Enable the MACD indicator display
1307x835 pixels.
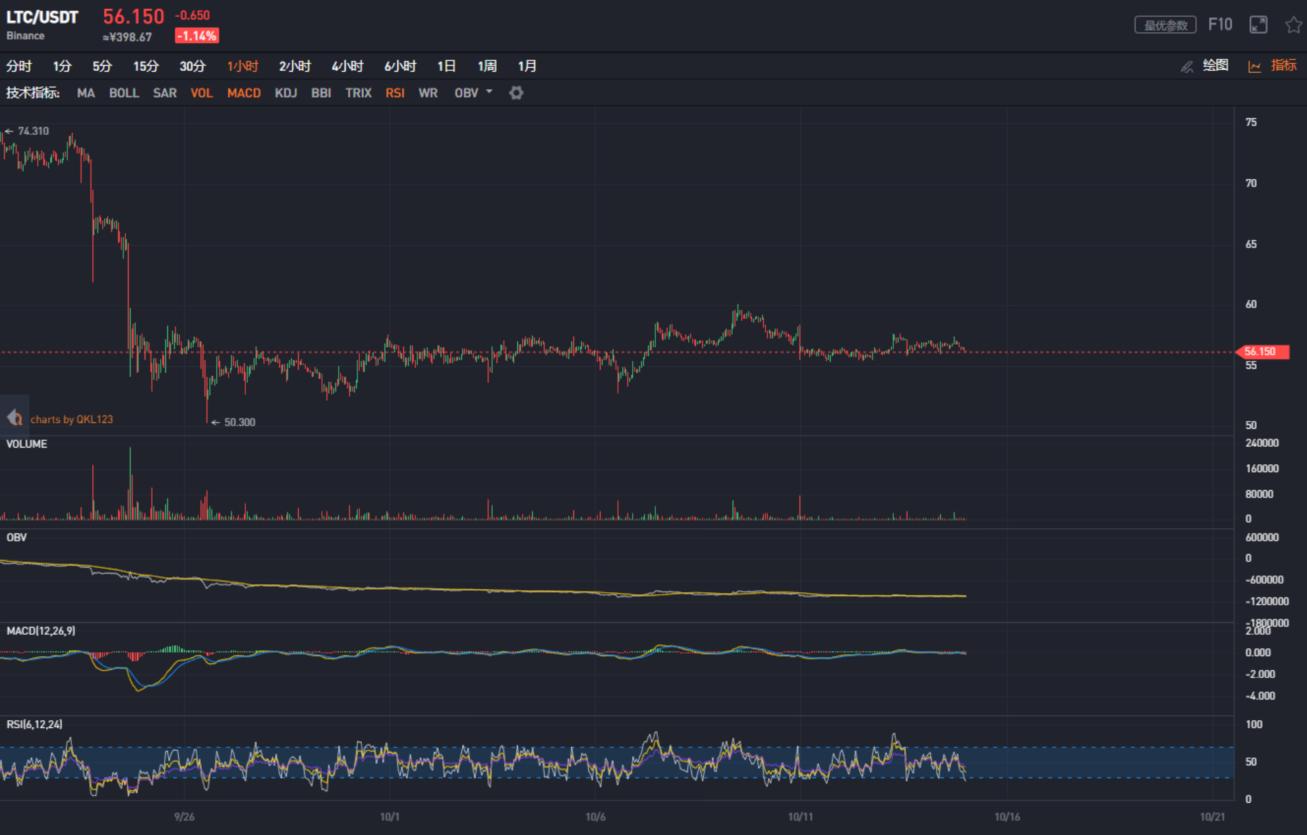(x=243, y=92)
